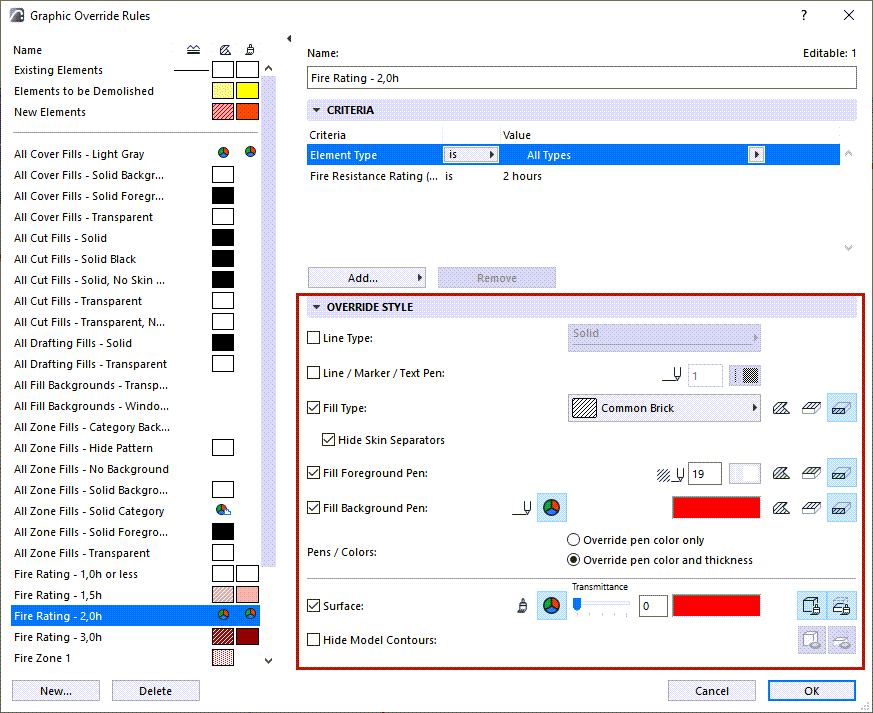The width and height of the screenshot is (873, 713).
Task: Select Override pen color only
Action: pyautogui.click(x=573, y=540)
